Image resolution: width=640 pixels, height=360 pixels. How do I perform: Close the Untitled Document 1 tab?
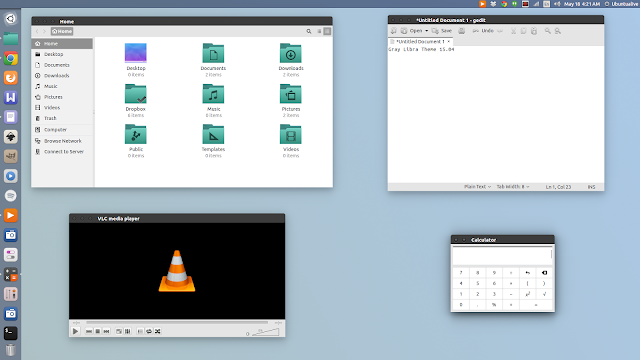click(x=449, y=42)
